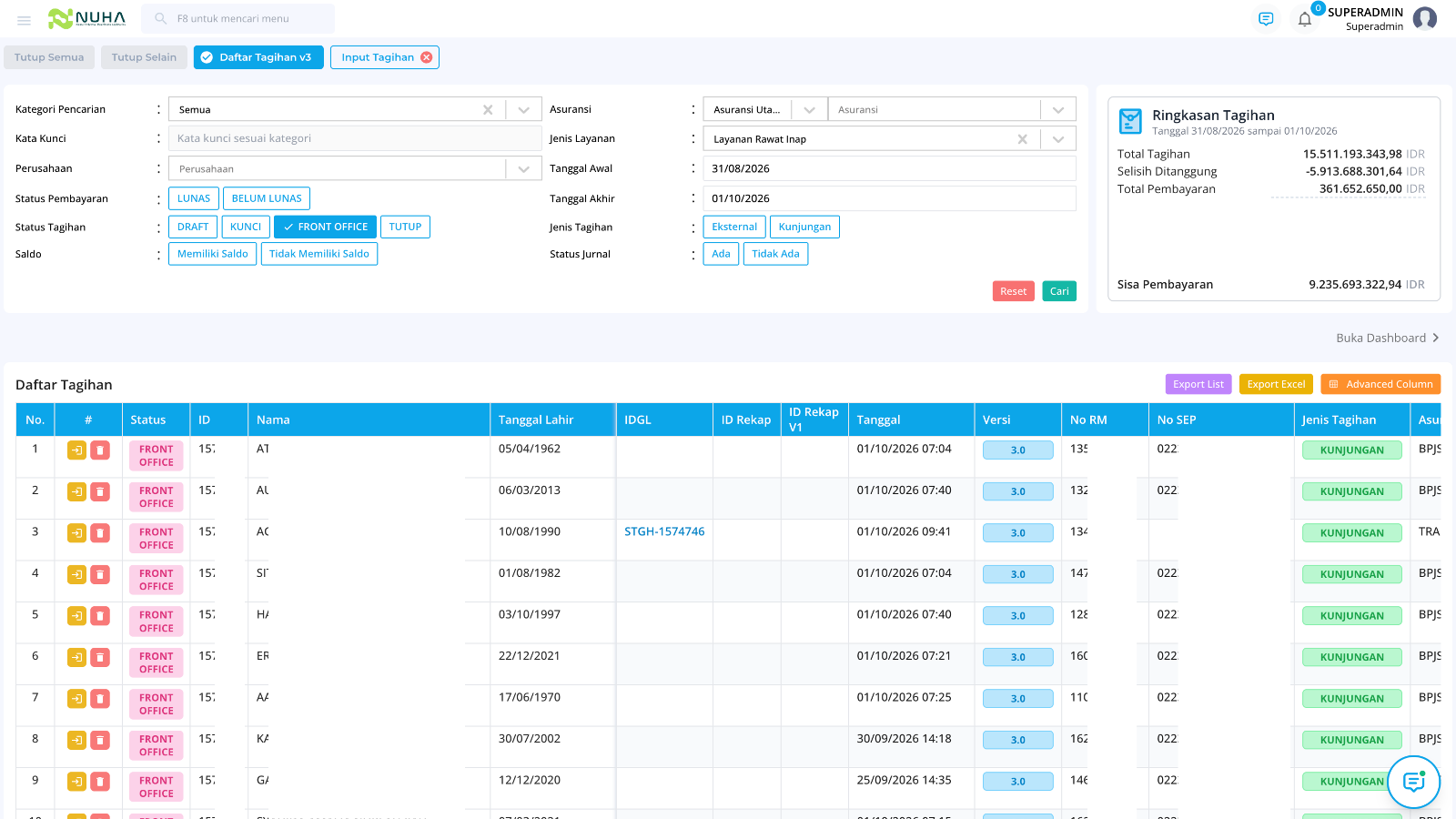This screenshot has height=819, width=1456.
Task: Clear the Layanan Rawat Inap selection
Action: pyautogui.click(x=1023, y=139)
